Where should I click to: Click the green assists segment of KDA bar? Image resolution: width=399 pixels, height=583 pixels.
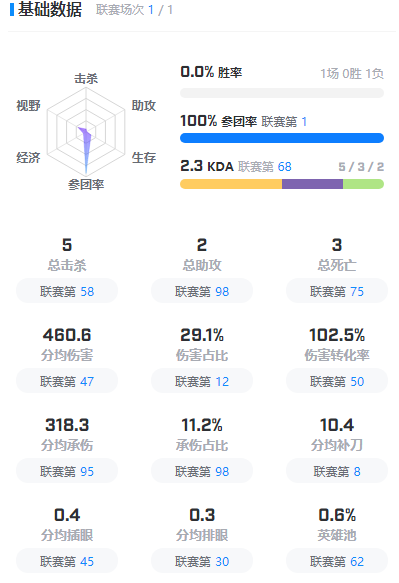[363, 184]
